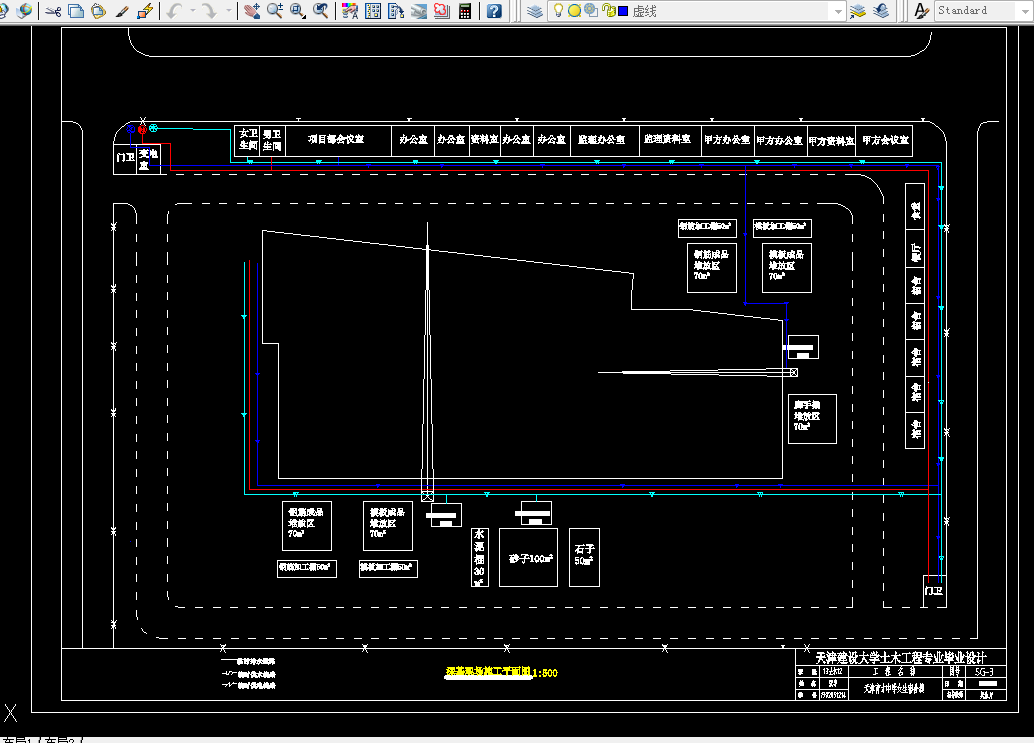Select the 变电室 label near entrance
The height and width of the screenshot is (743, 1034).
[148, 159]
